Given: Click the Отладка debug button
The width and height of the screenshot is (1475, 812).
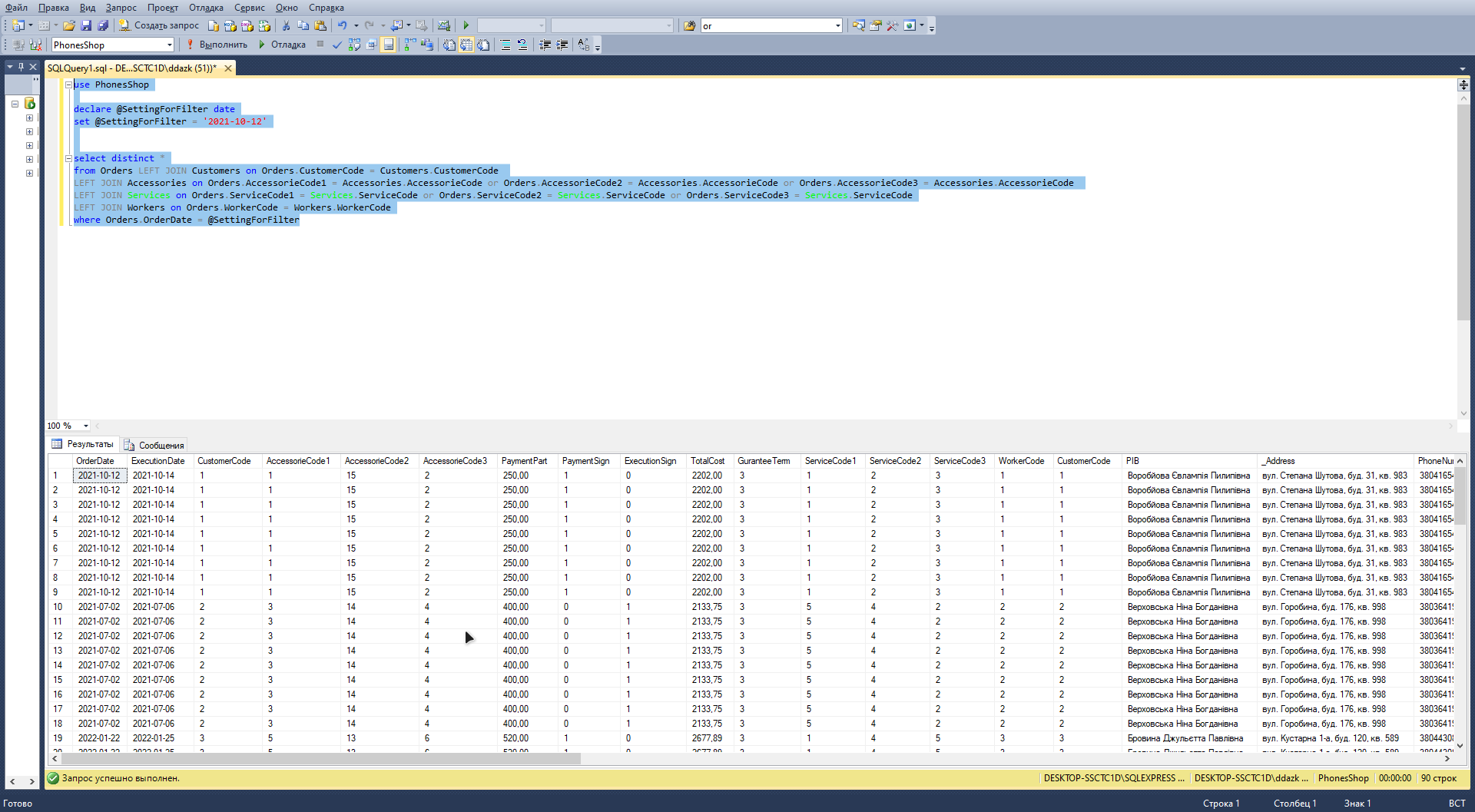Looking at the screenshot, I should [282, 45].
